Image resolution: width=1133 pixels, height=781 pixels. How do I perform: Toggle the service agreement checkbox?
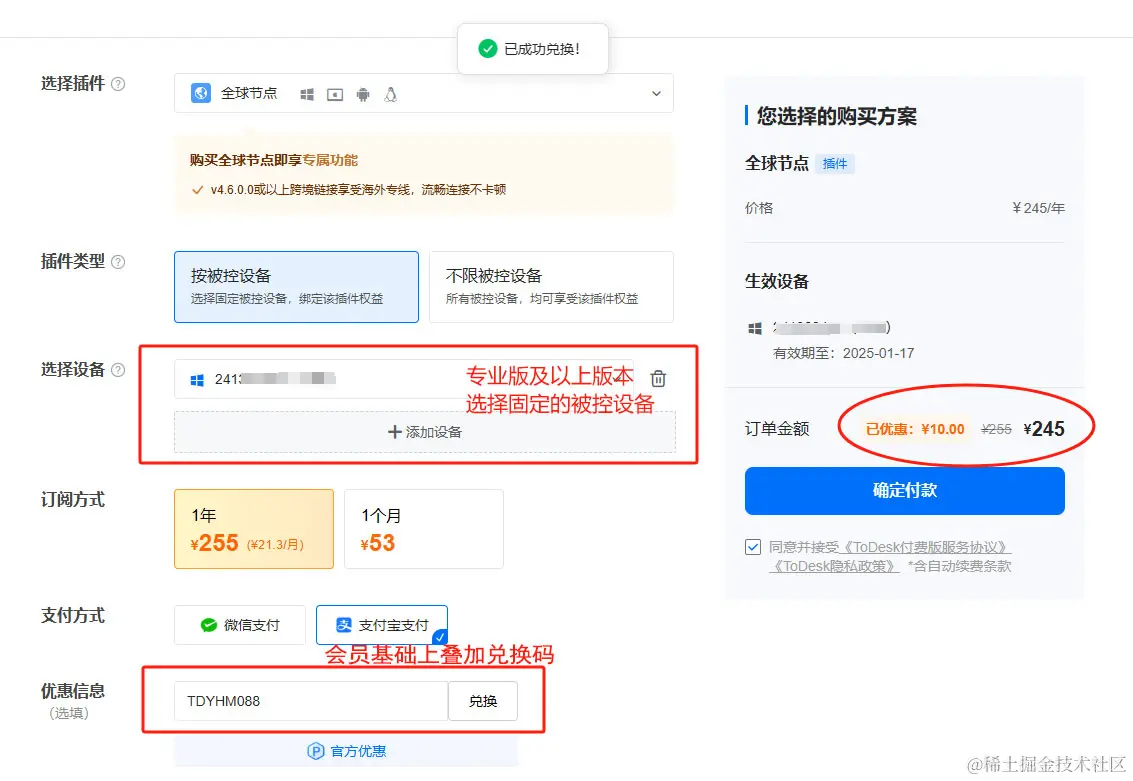[x=753, y=547]
